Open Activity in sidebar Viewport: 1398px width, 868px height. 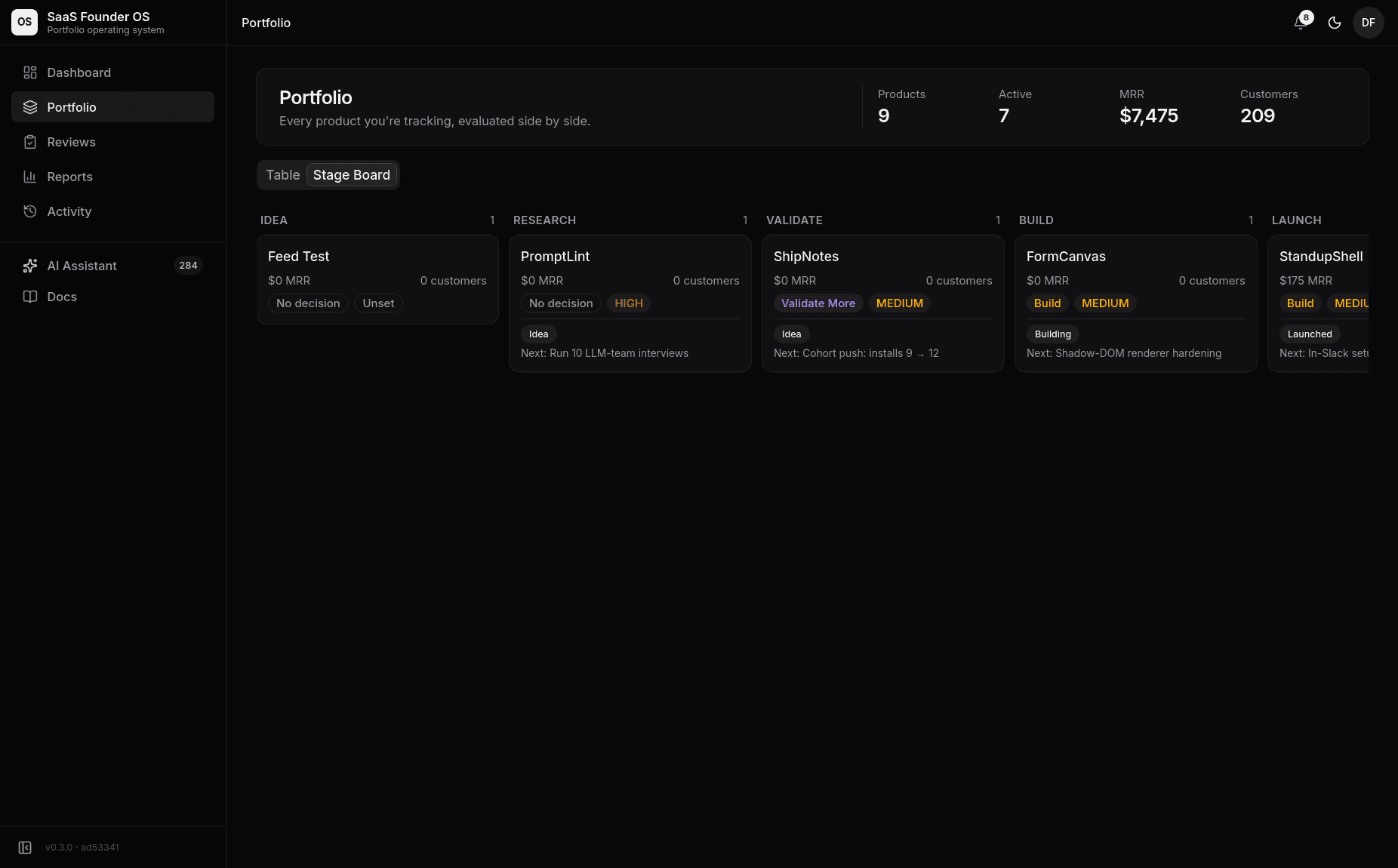click(x=112, y=211)
